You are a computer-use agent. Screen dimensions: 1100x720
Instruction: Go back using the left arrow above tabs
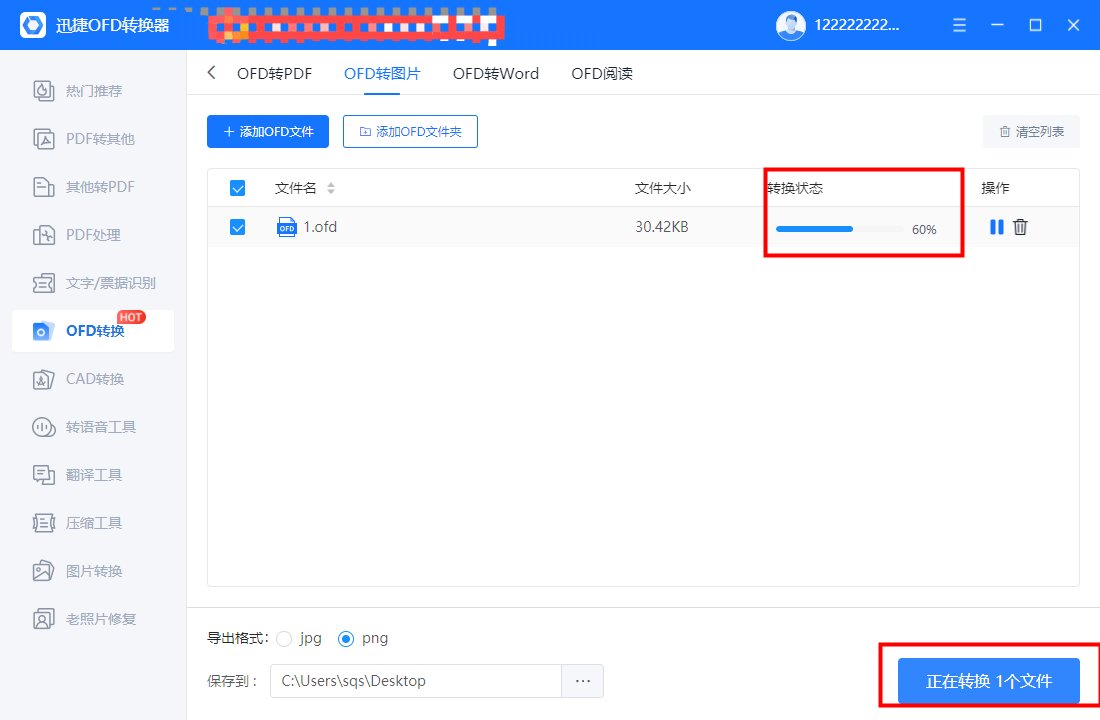tap(210, 73)
